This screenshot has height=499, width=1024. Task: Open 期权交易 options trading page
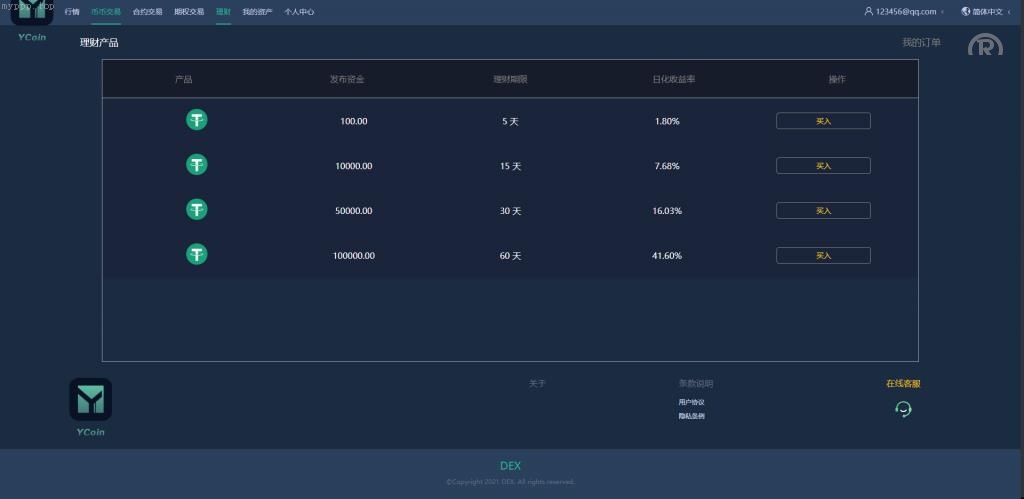click(x=188, y=12)
